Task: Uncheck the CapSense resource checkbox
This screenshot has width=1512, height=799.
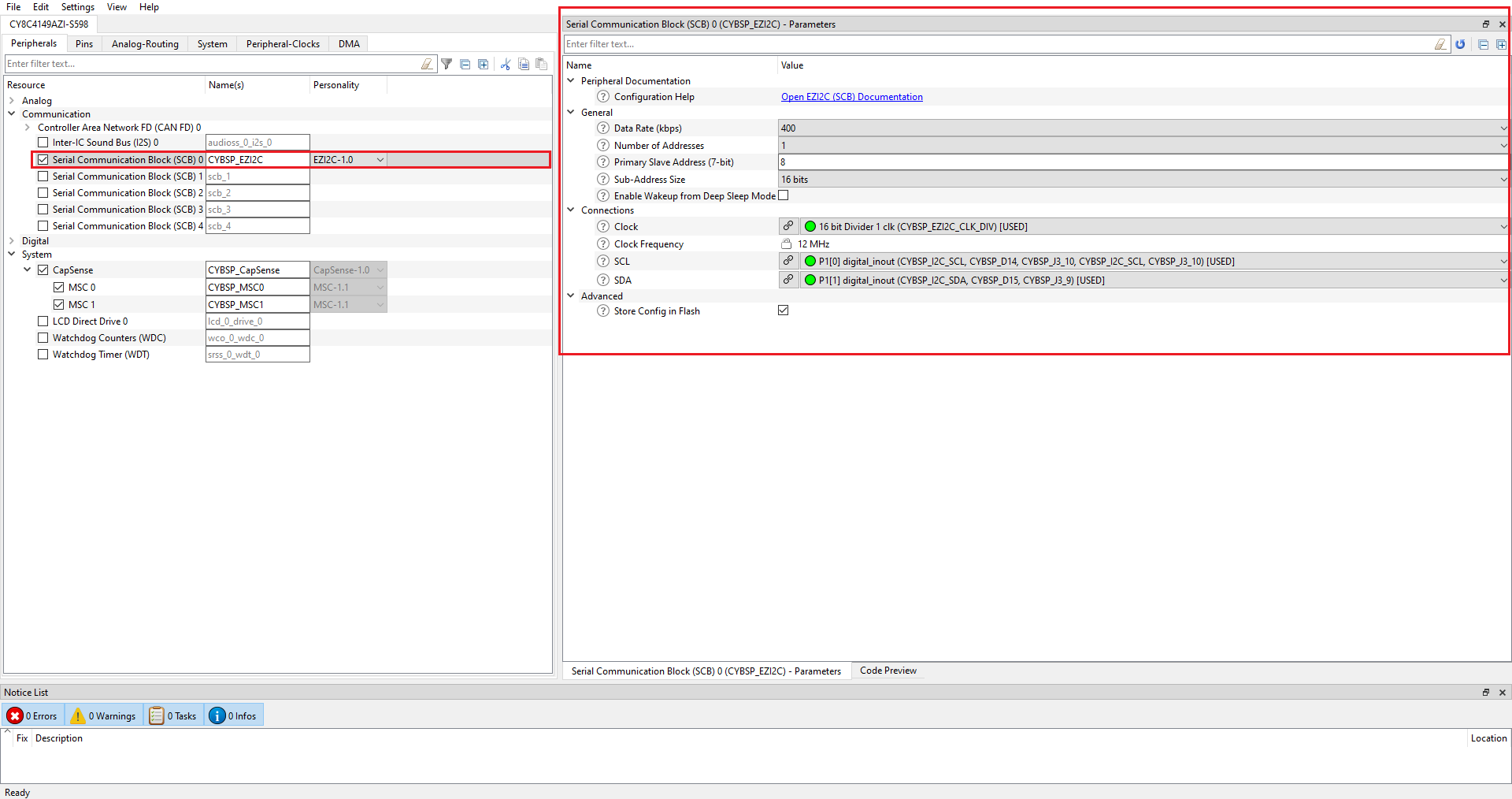Action: pos(43,270)
